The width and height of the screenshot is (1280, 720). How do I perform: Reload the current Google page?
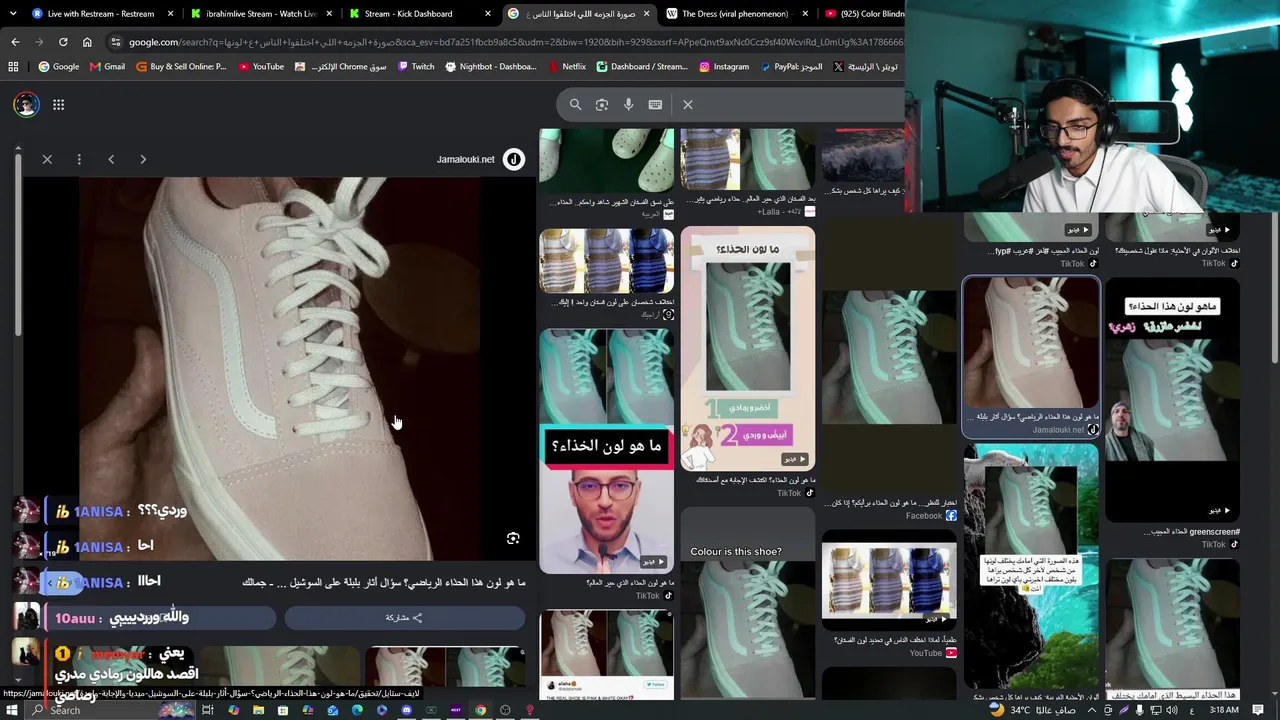63,42
